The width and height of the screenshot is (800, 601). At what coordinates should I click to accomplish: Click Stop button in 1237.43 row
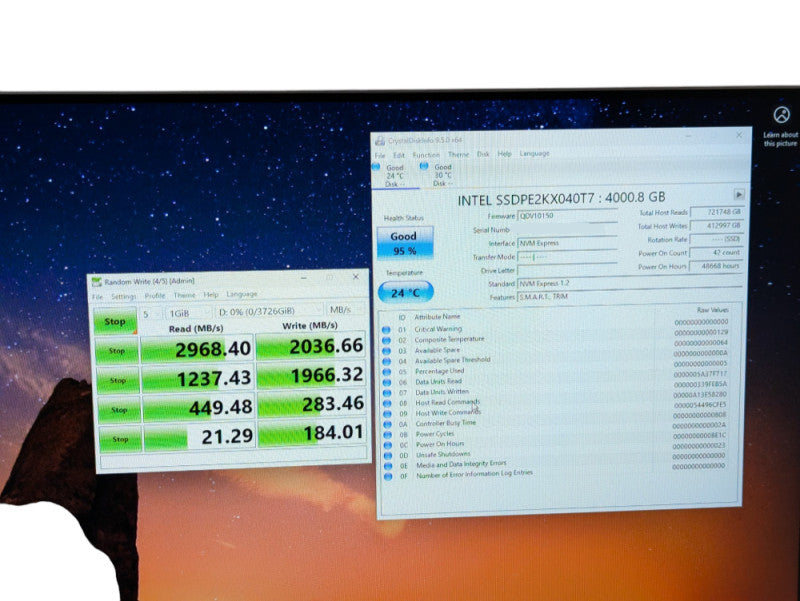[x=118, y=381]
